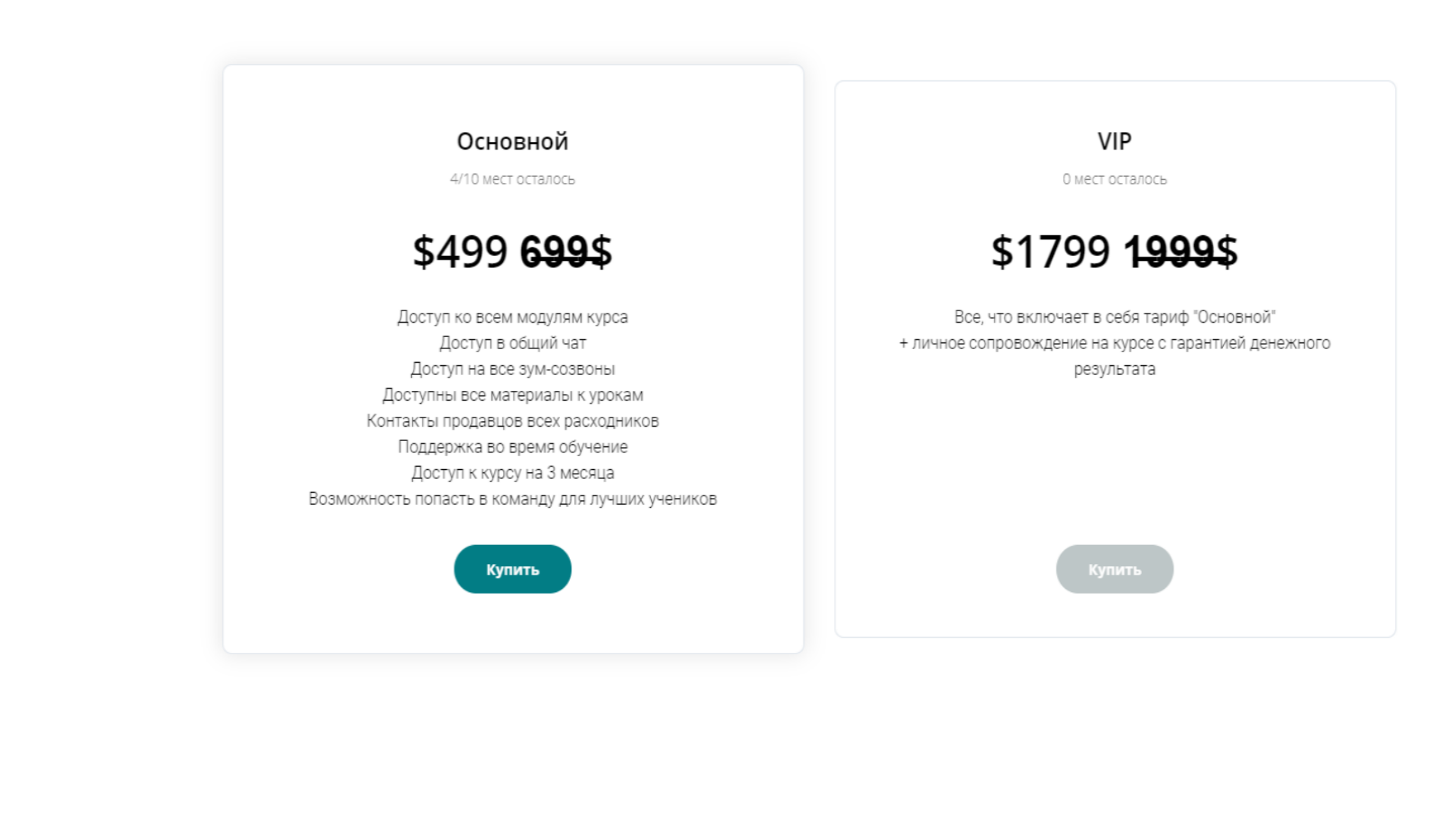The image size is (1456, 816).
Task: Click the $1799 VIP price
Action: point(1050,251)
